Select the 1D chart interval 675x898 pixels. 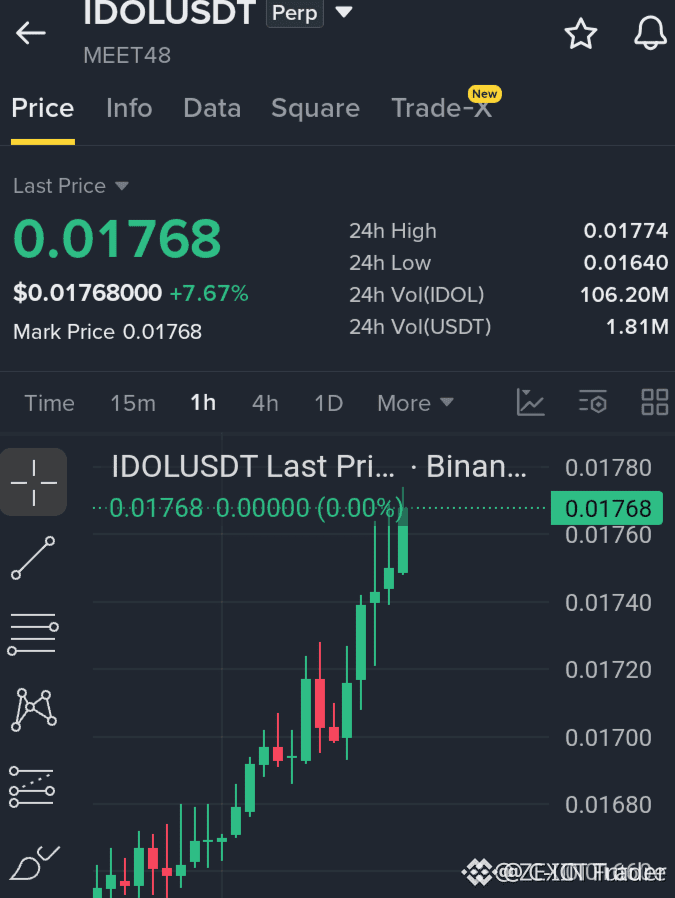point(329,403)
